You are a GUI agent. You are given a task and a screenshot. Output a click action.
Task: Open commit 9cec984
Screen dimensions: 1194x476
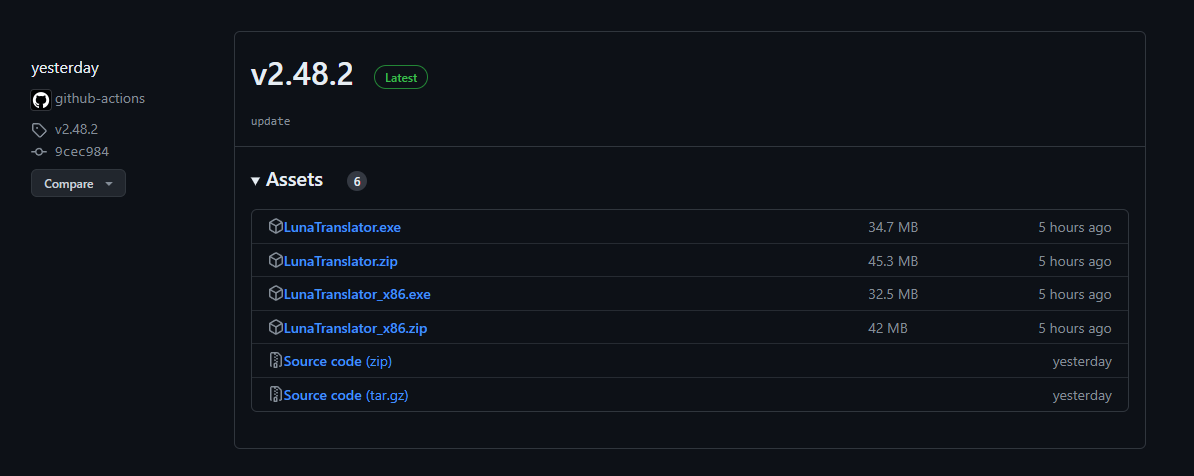coord(82,152)
